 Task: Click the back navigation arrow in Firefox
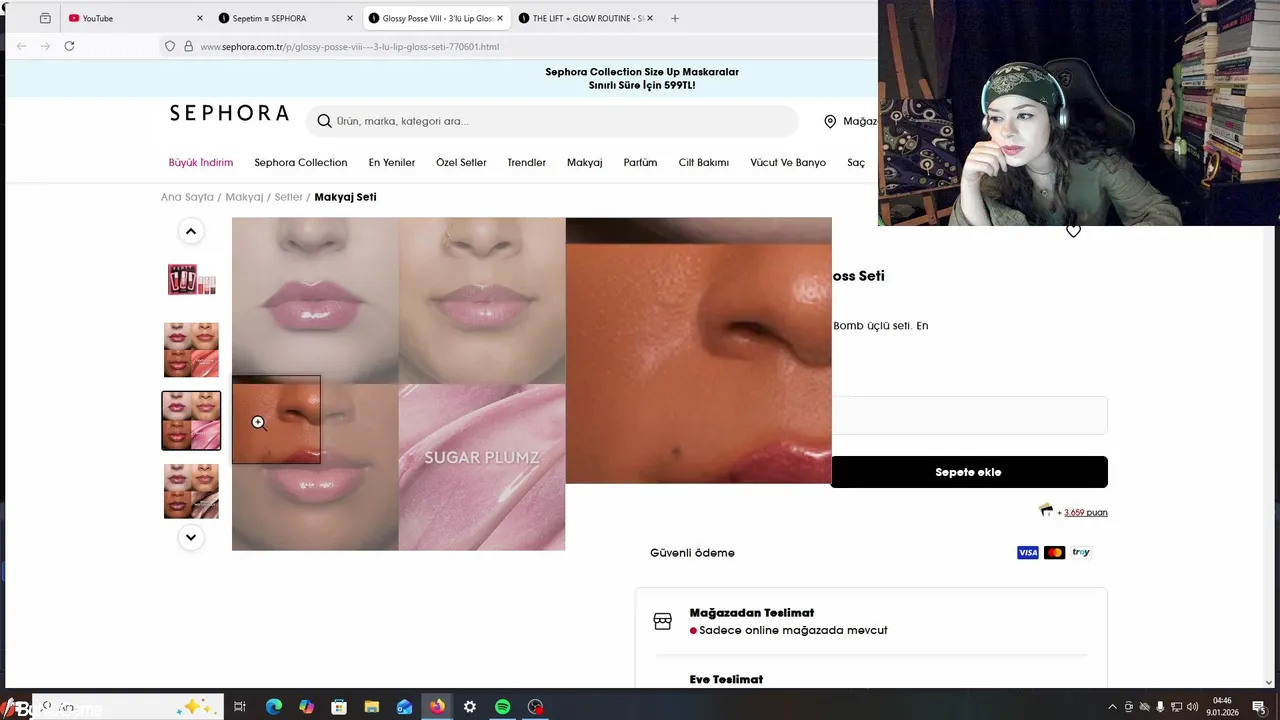pos(21,46)
